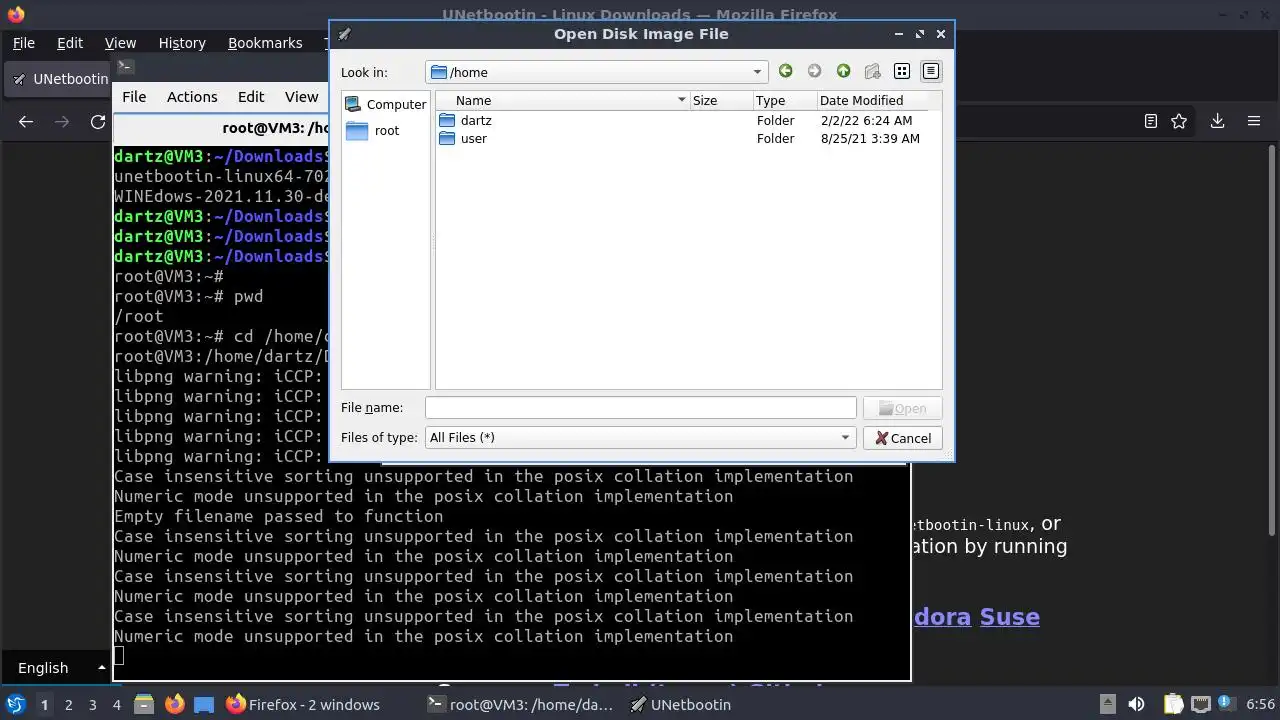Open the volume control tray icon

[1136, 704]
